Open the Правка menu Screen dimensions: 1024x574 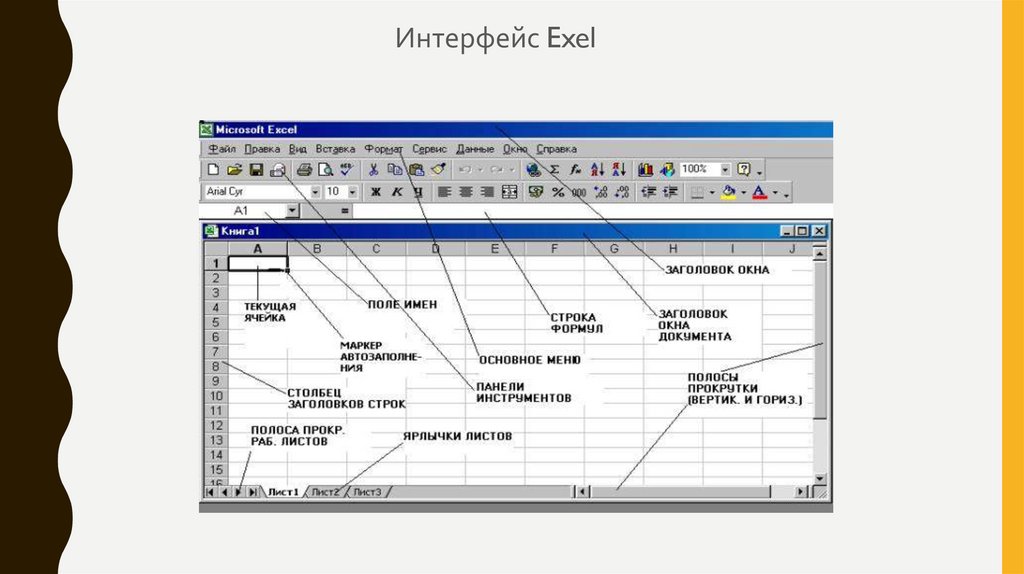(262, 149)
